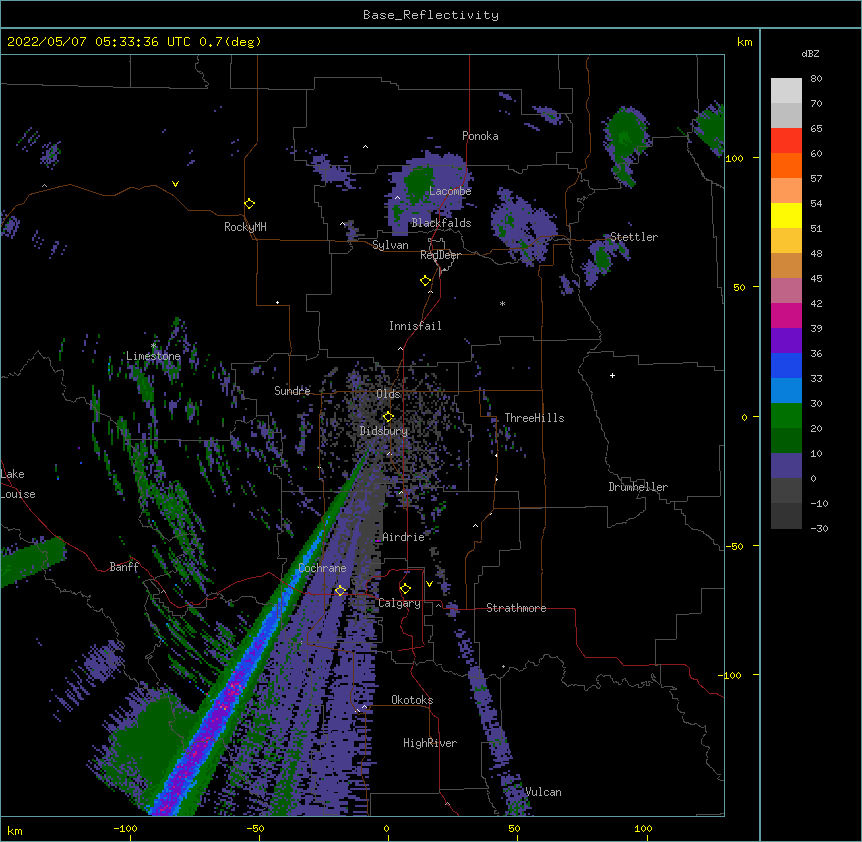The width and height of the screenshot is (862, 842).
Task: Click the -100 tick on the horizontal axis
Action: (x=125, y=828)
